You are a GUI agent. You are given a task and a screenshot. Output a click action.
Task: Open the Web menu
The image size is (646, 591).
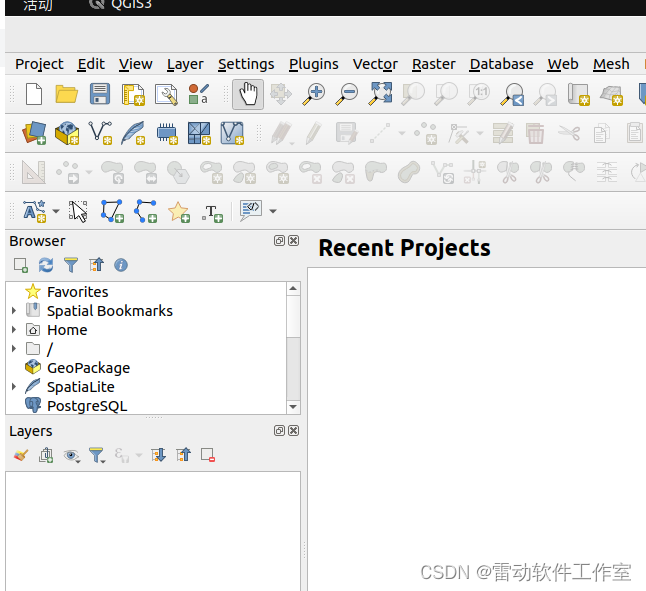pyautogui.click(x=563, y=64)
